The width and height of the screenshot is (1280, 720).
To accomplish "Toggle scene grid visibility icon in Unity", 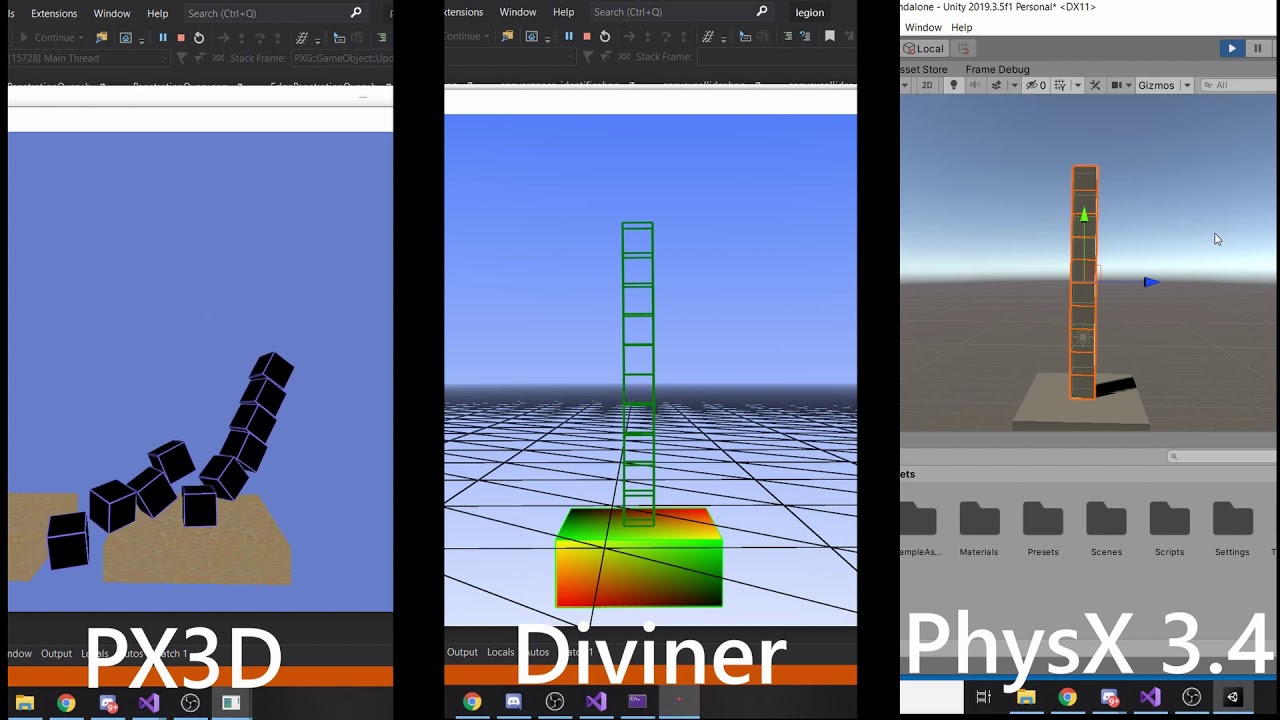I will click(x=1060, y=85).
